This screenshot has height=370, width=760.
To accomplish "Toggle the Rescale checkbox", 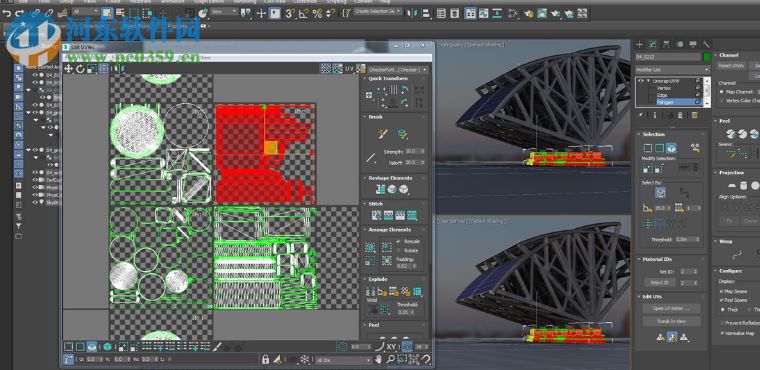I will 398,241.
